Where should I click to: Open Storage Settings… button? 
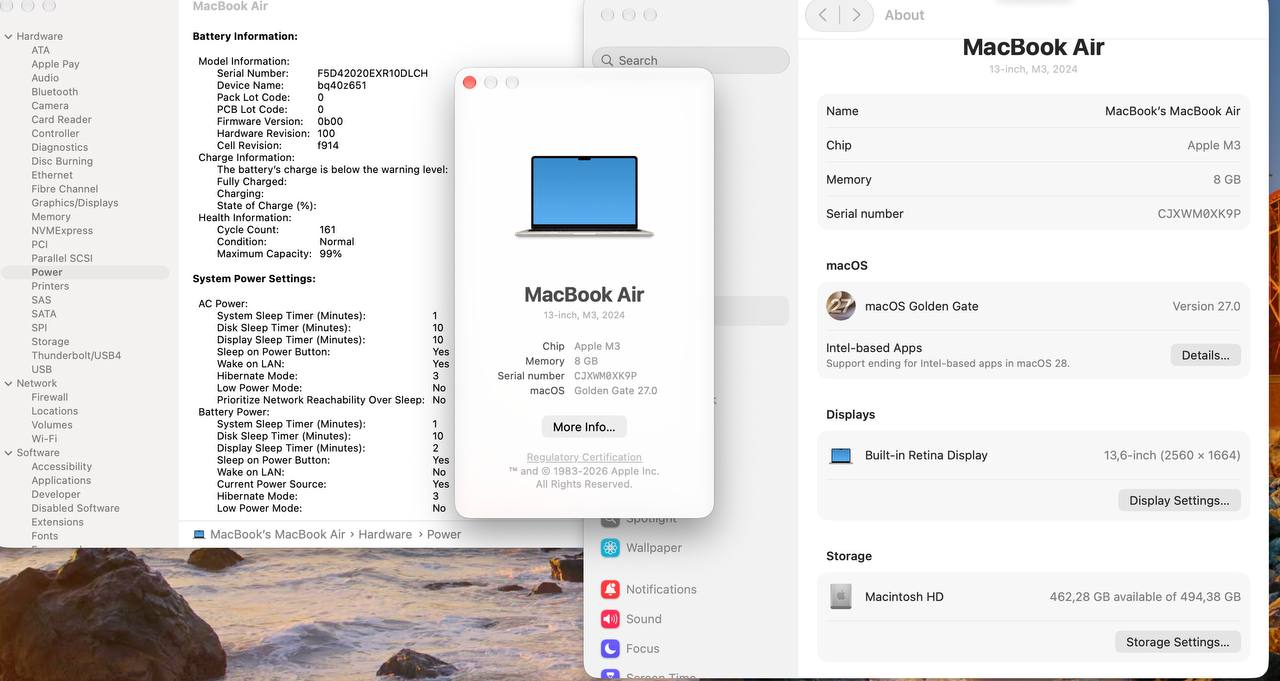pyautogui.click(x=1177, y=642)
